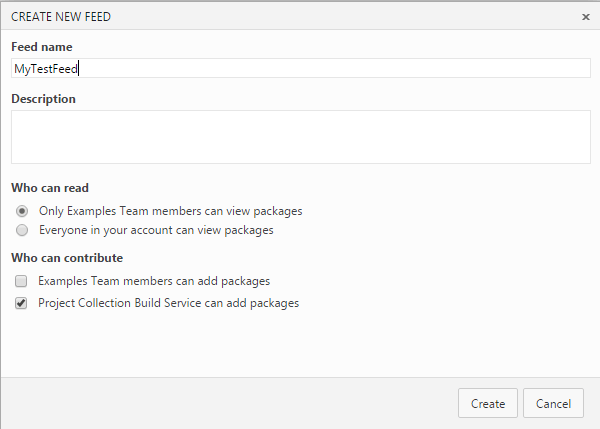This screenshot has width=600, height=429.
Task: Uncheck Project Collection Build Service checkbox
Action: pos(22,302)
